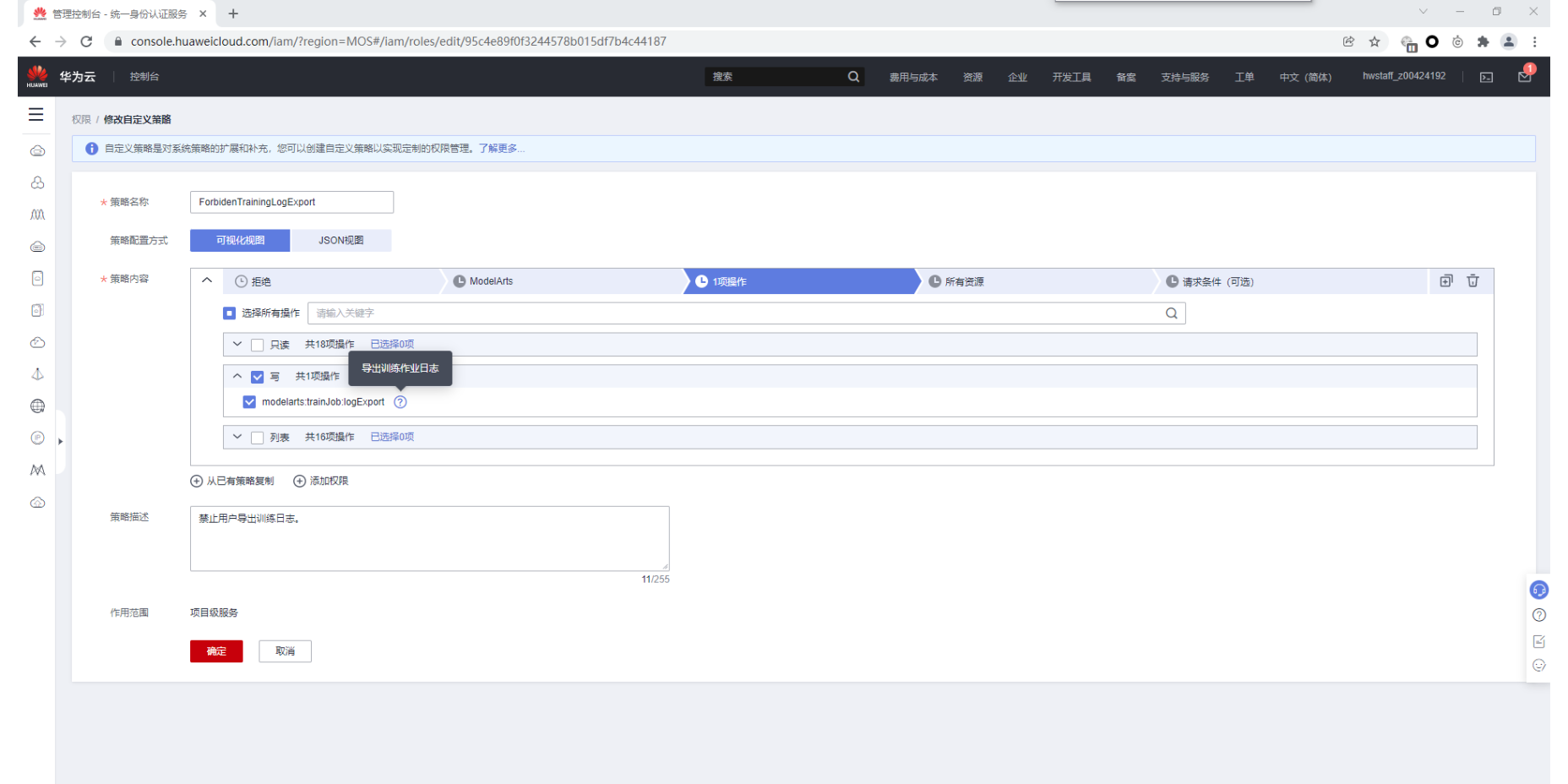Open the smiley satisfaction survey icon
This screenshot has width=1568, height=784.
coord(1539,666)
